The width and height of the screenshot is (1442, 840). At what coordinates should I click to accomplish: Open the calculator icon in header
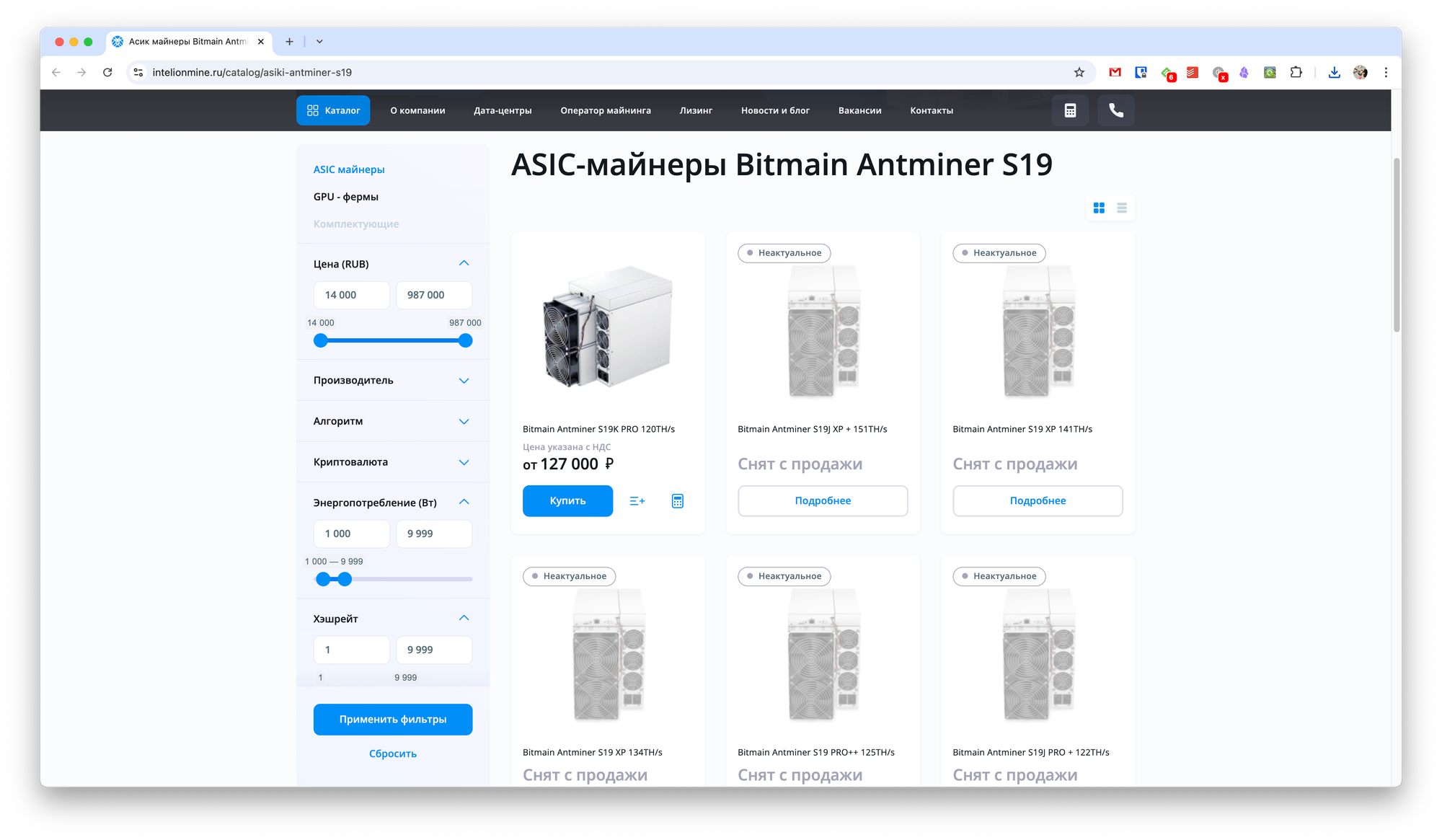click(1070, 110)
